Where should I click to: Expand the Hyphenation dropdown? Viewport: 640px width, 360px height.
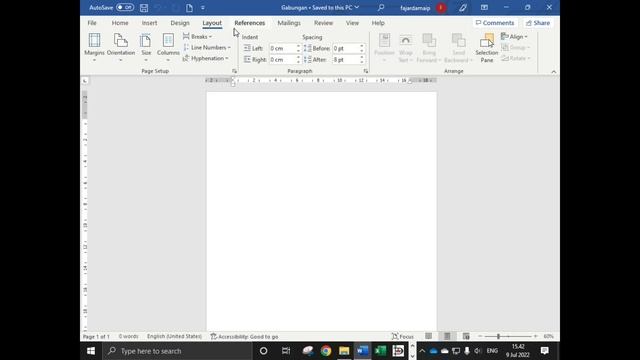pyautogui.click(x=206, y=58)
